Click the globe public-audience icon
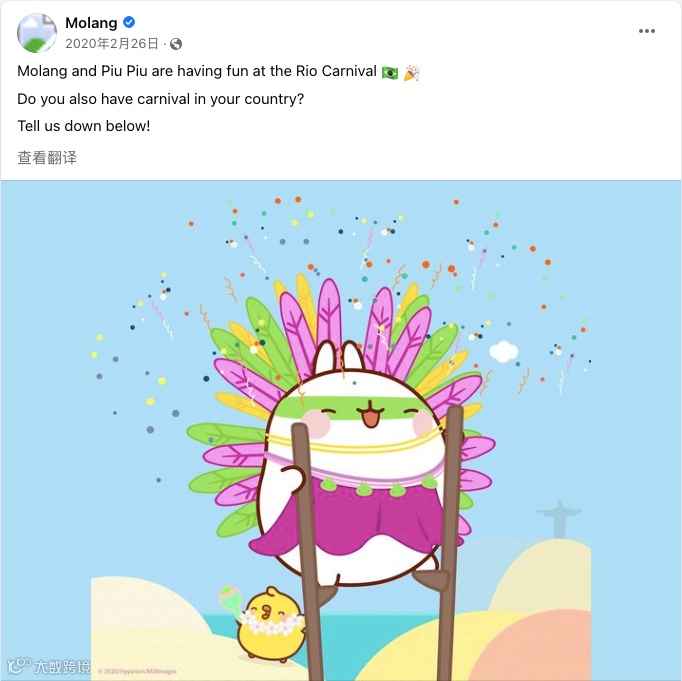This screenshot has width=682, height=681. point(176,44)
